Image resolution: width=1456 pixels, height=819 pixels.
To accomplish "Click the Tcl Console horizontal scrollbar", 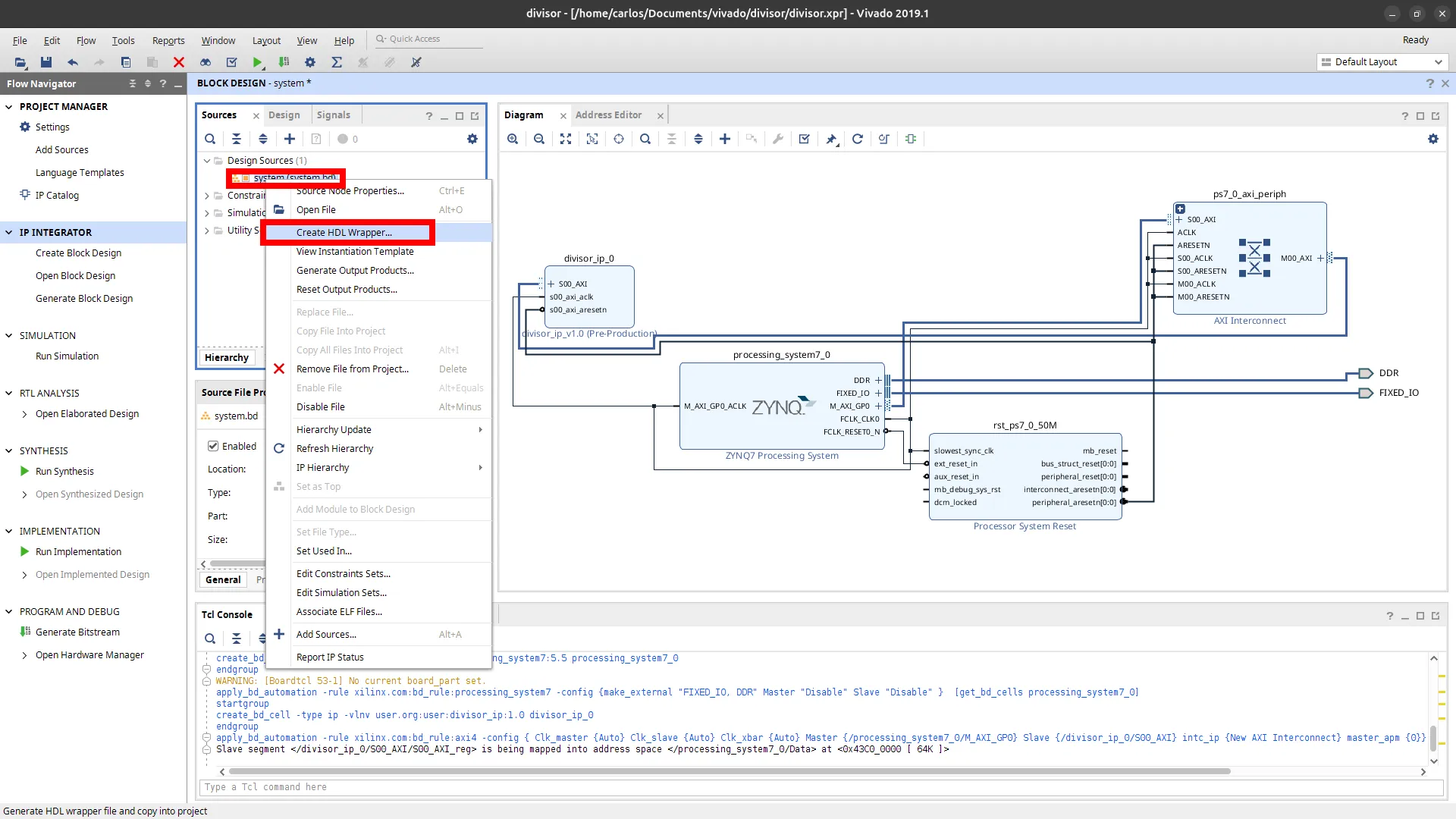I will click(730, 771).
